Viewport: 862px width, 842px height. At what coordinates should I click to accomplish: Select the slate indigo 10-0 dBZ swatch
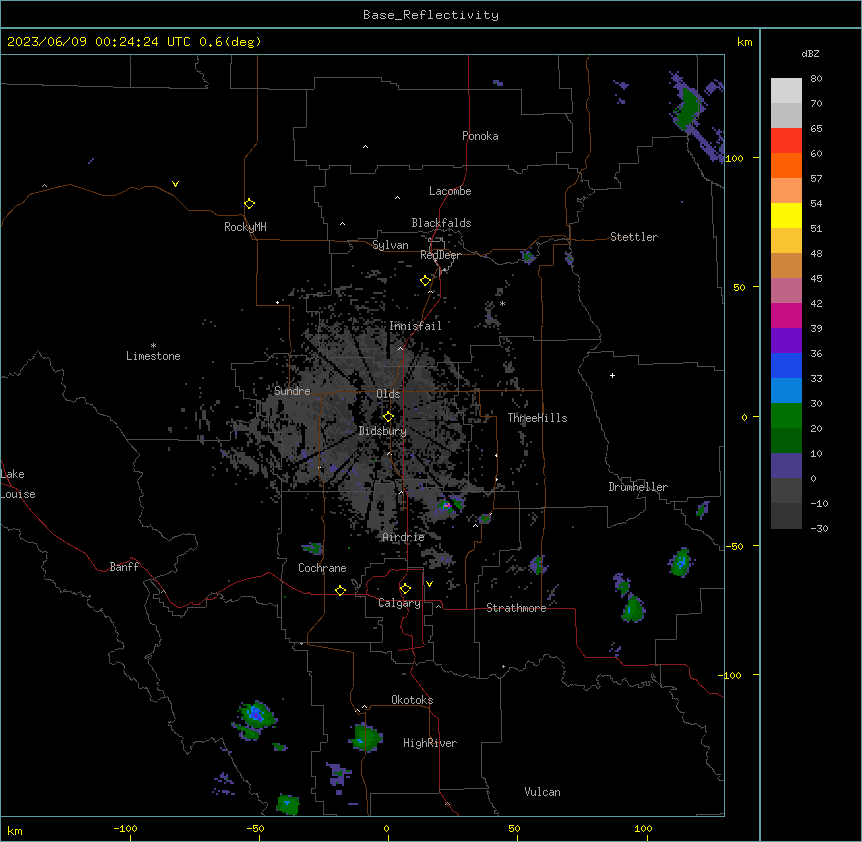(786, 466)
